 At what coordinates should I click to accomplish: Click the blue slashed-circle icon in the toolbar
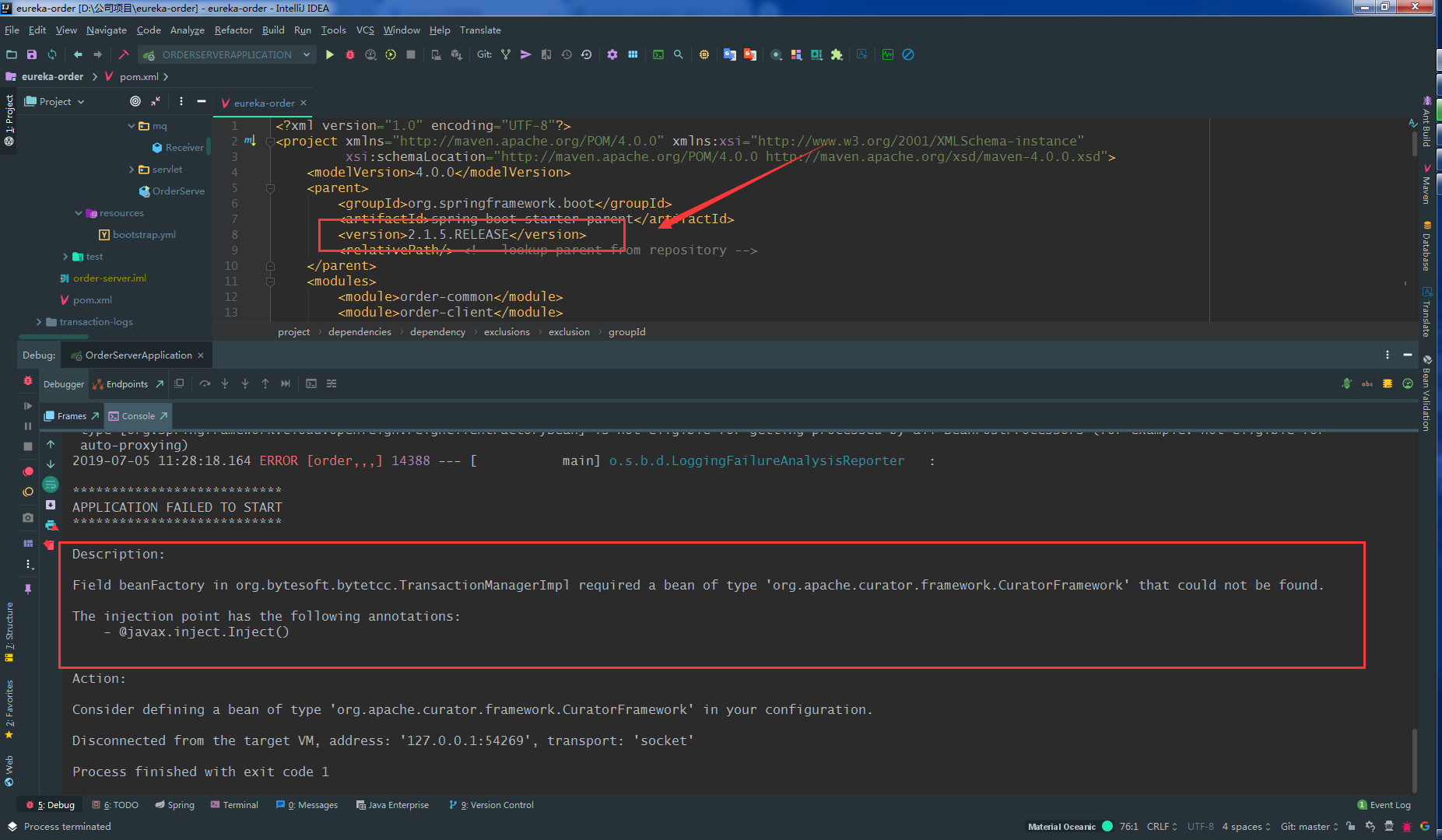(908, 54)
